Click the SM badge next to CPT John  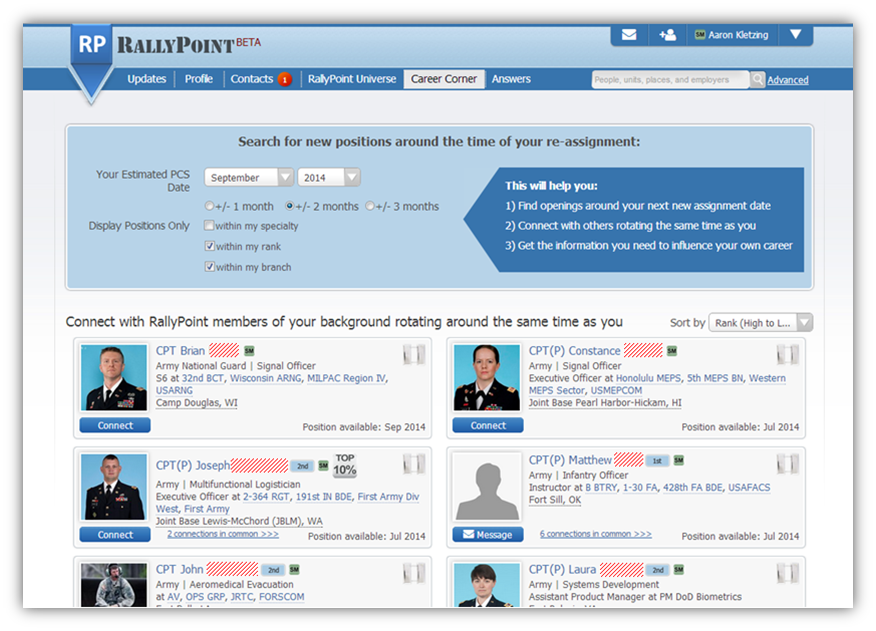[x=294, y=570]
